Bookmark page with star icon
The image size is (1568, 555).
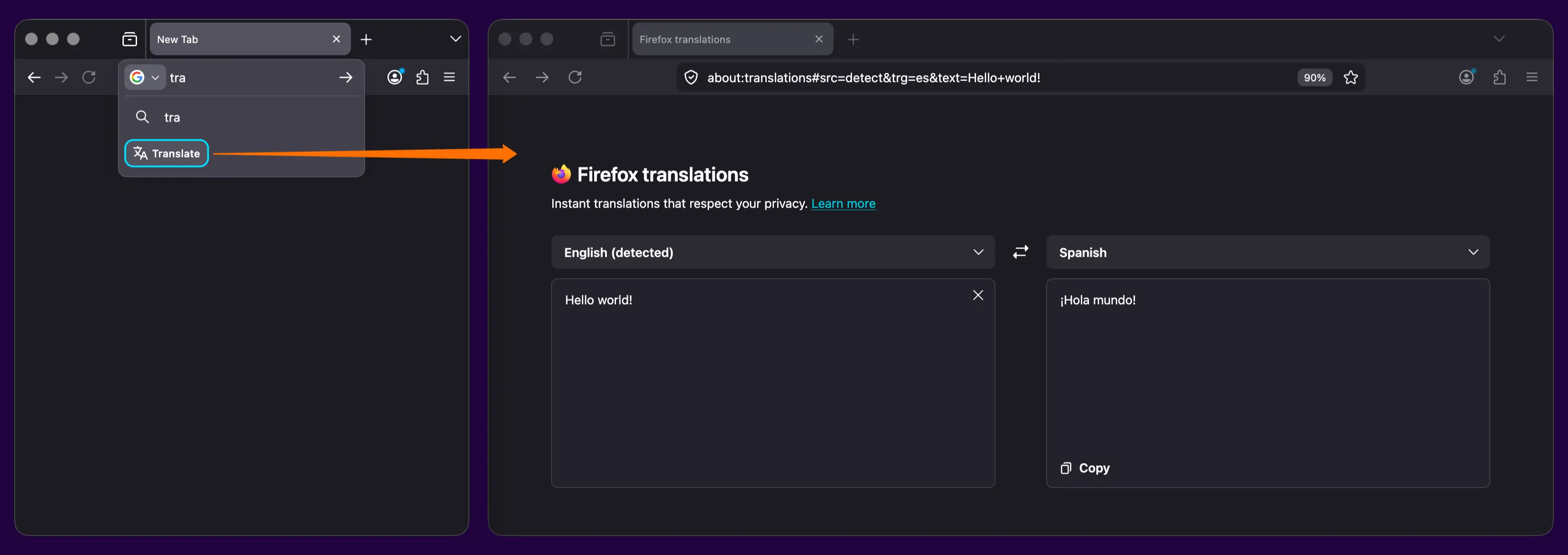coord(1350,77)
